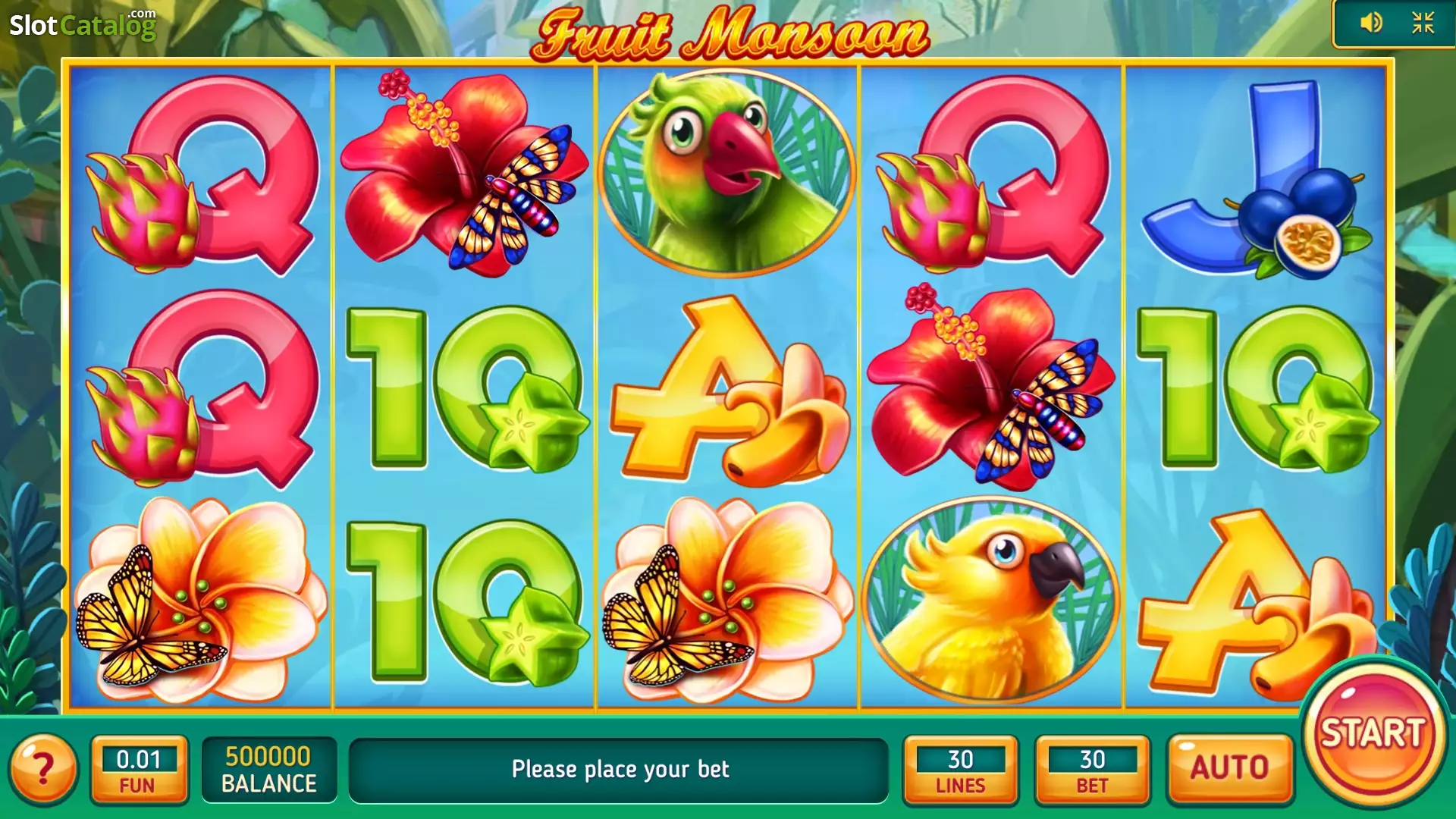
Task: Mute the game sound via speaker icon
Action: [1371, 23]
